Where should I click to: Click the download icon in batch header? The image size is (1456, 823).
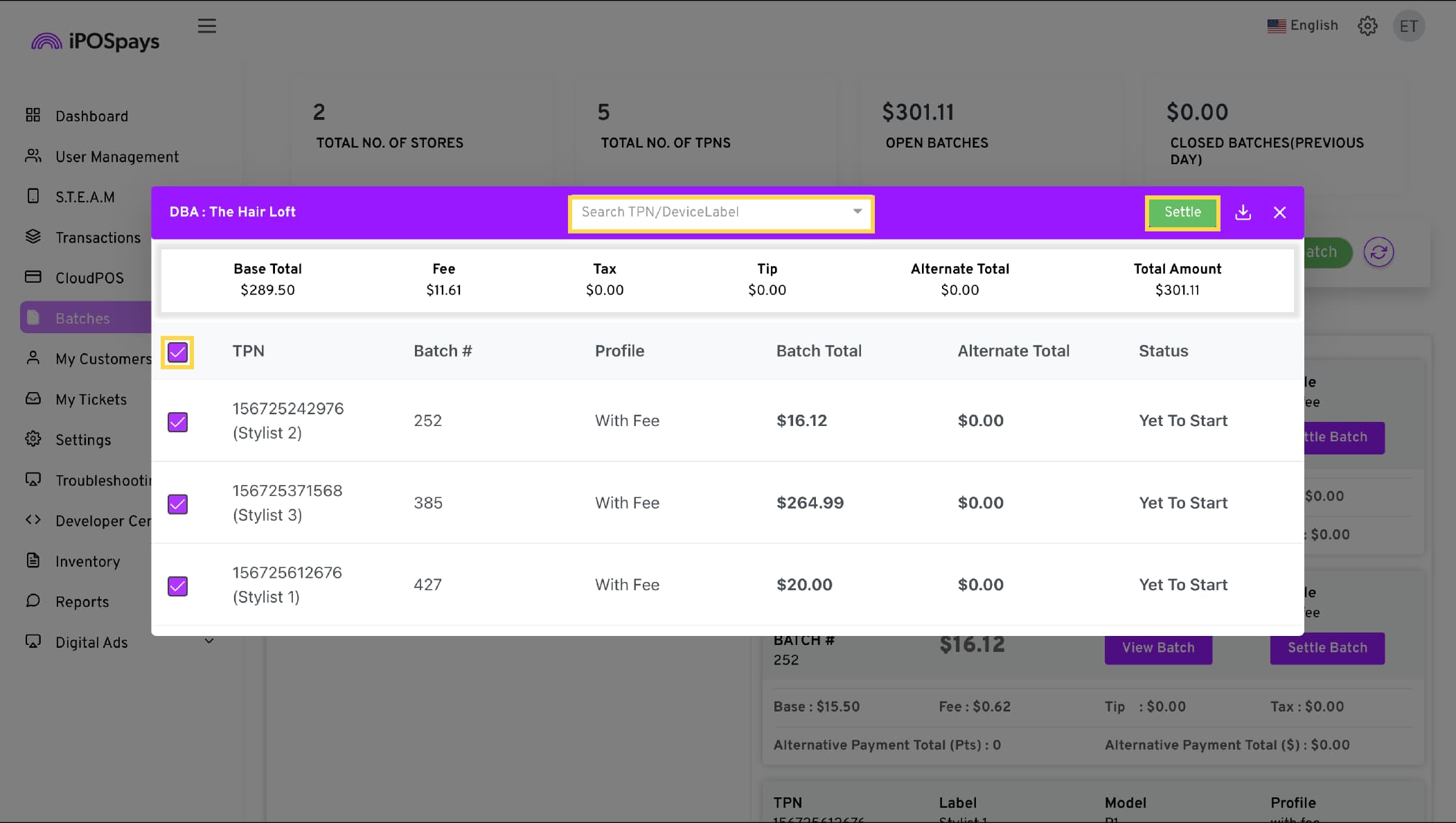point(1243,213)
